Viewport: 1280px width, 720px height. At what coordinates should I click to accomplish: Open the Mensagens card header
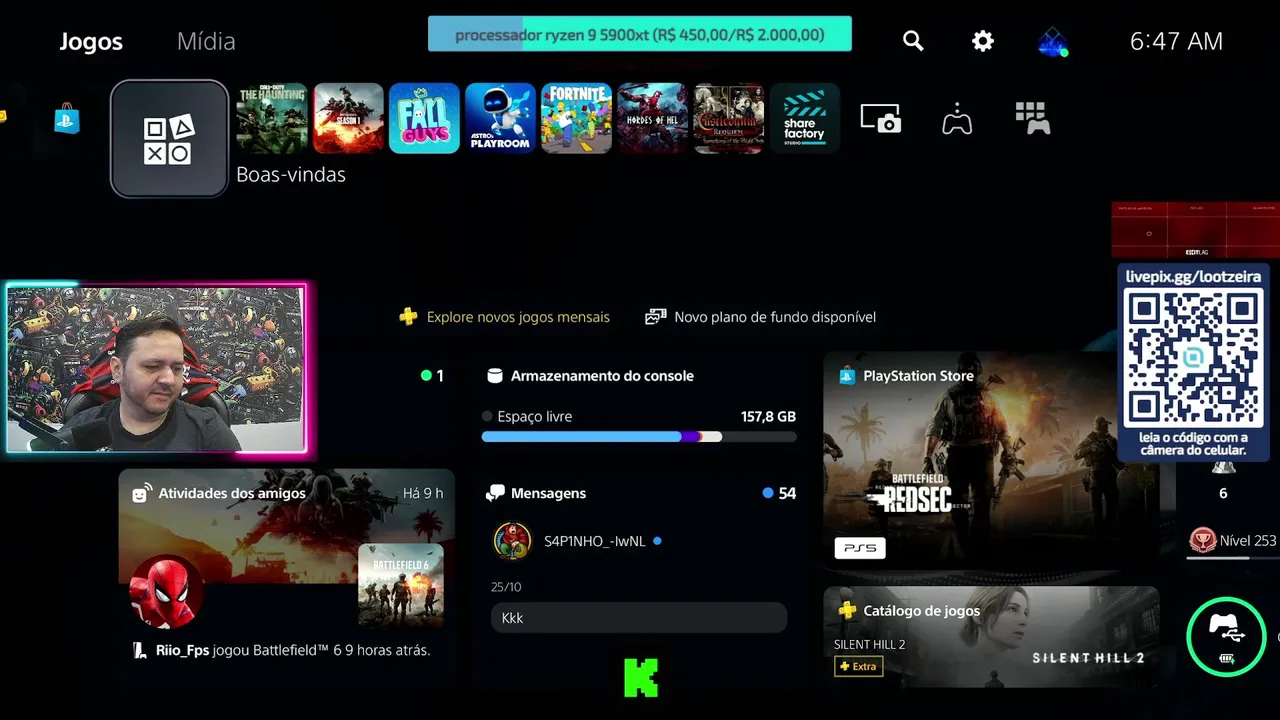[x=639, y=493]
